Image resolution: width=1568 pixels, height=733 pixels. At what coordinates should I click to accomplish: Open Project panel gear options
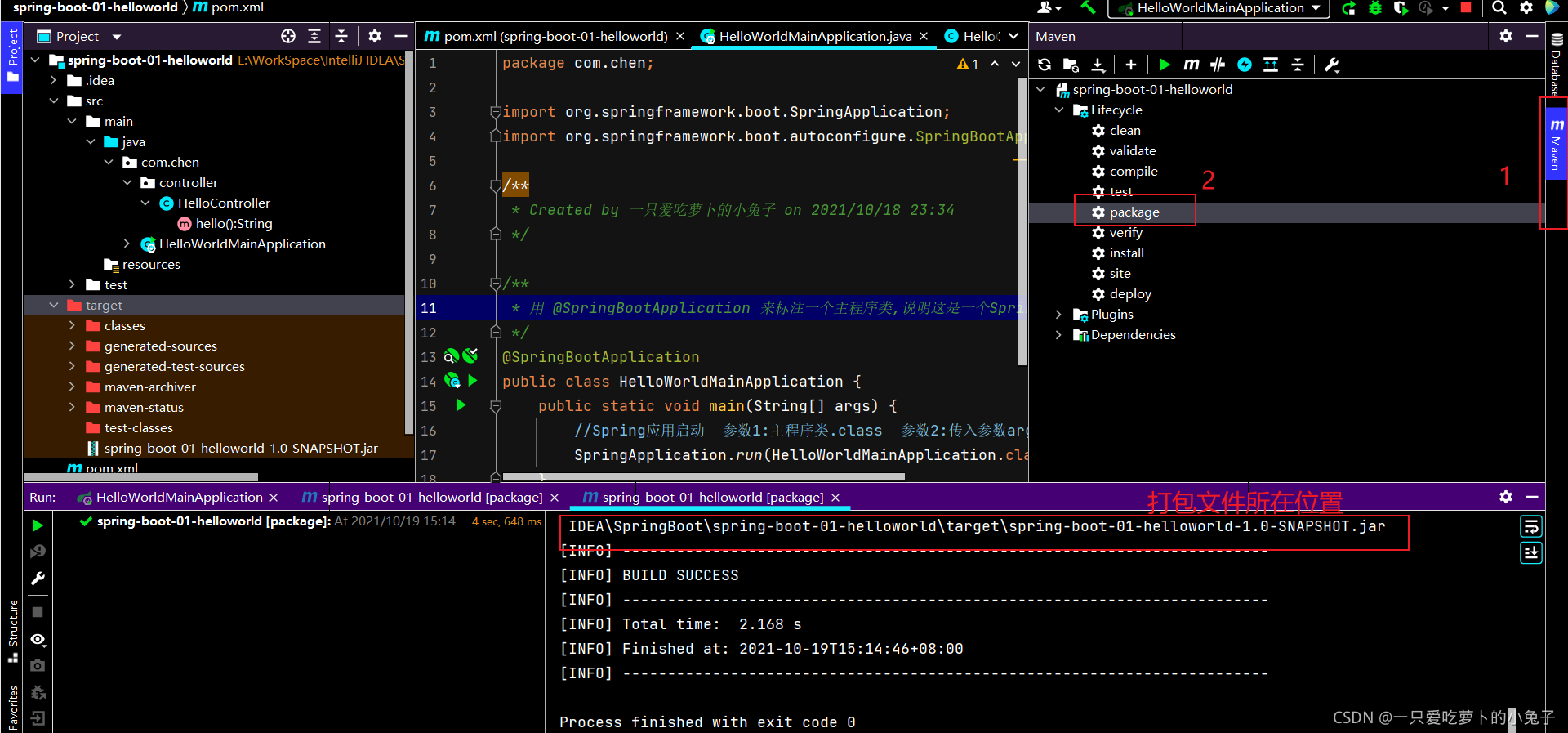[375, 36]
